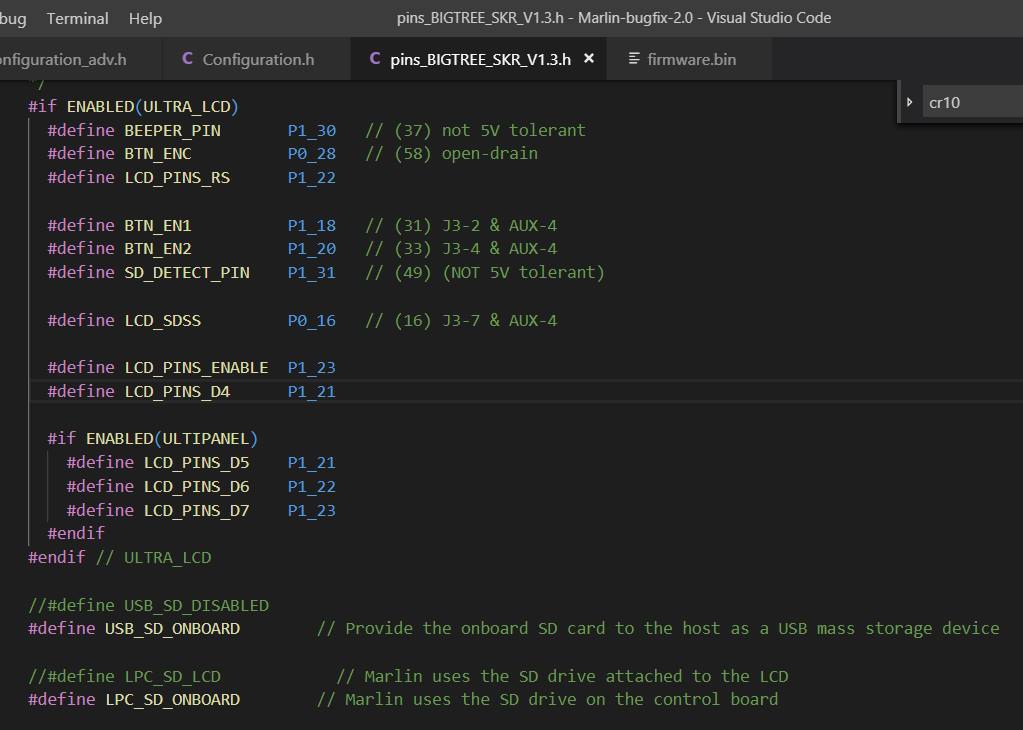Click the 'not 5V tolerant' comment

[513, 130]
